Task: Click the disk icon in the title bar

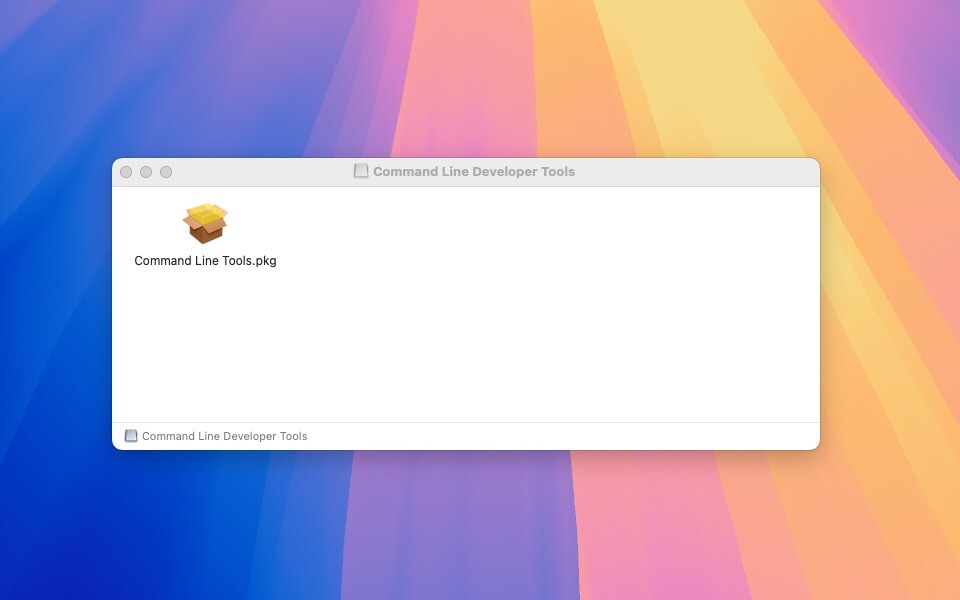Action: tap(361, 171)
